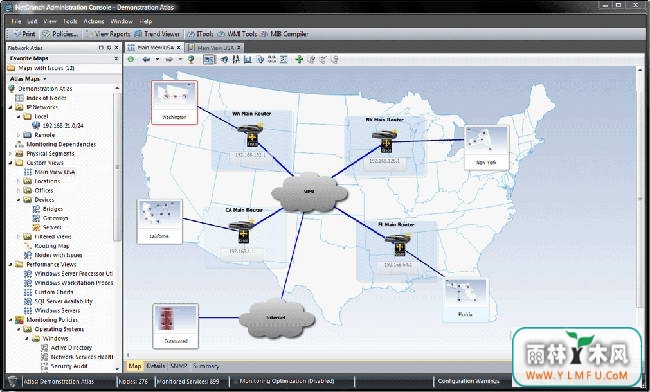Image resolution: width=650 pixels, height=392 pixels.
Task: Click the Washington map thumbnail
Action: click(174, 102)
